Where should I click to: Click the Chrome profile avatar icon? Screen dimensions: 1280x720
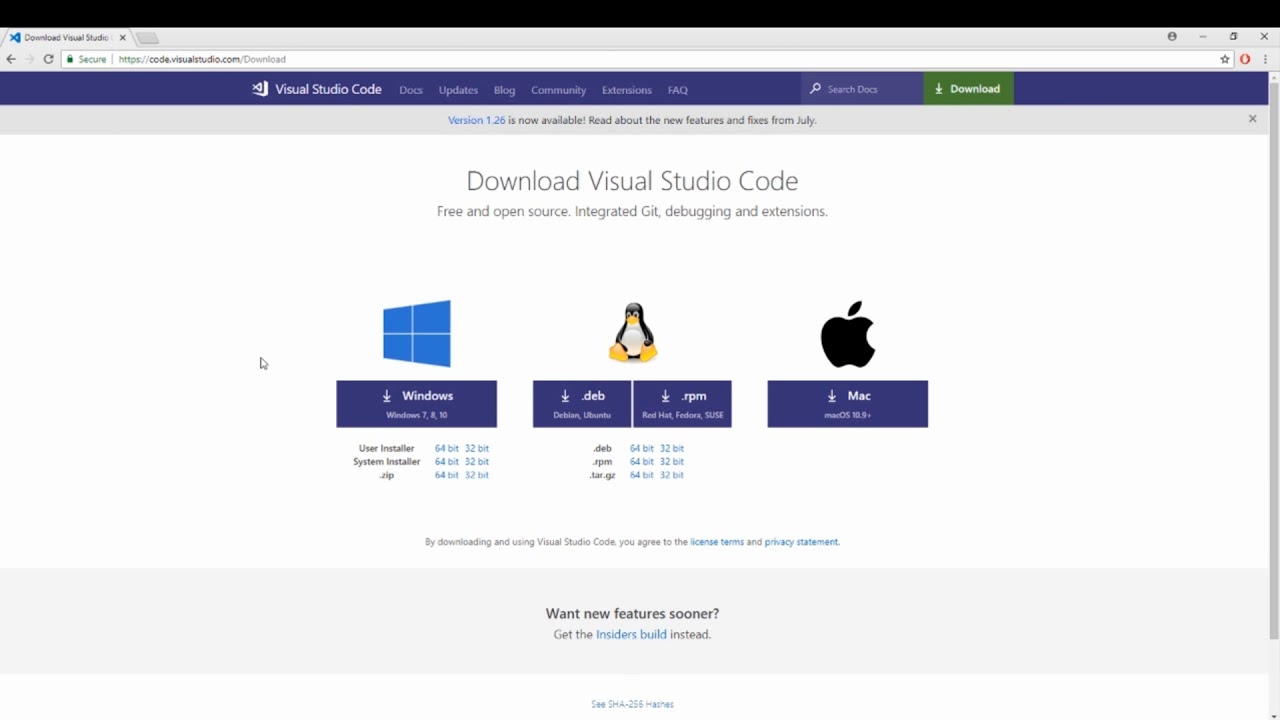coord(1172,37)
